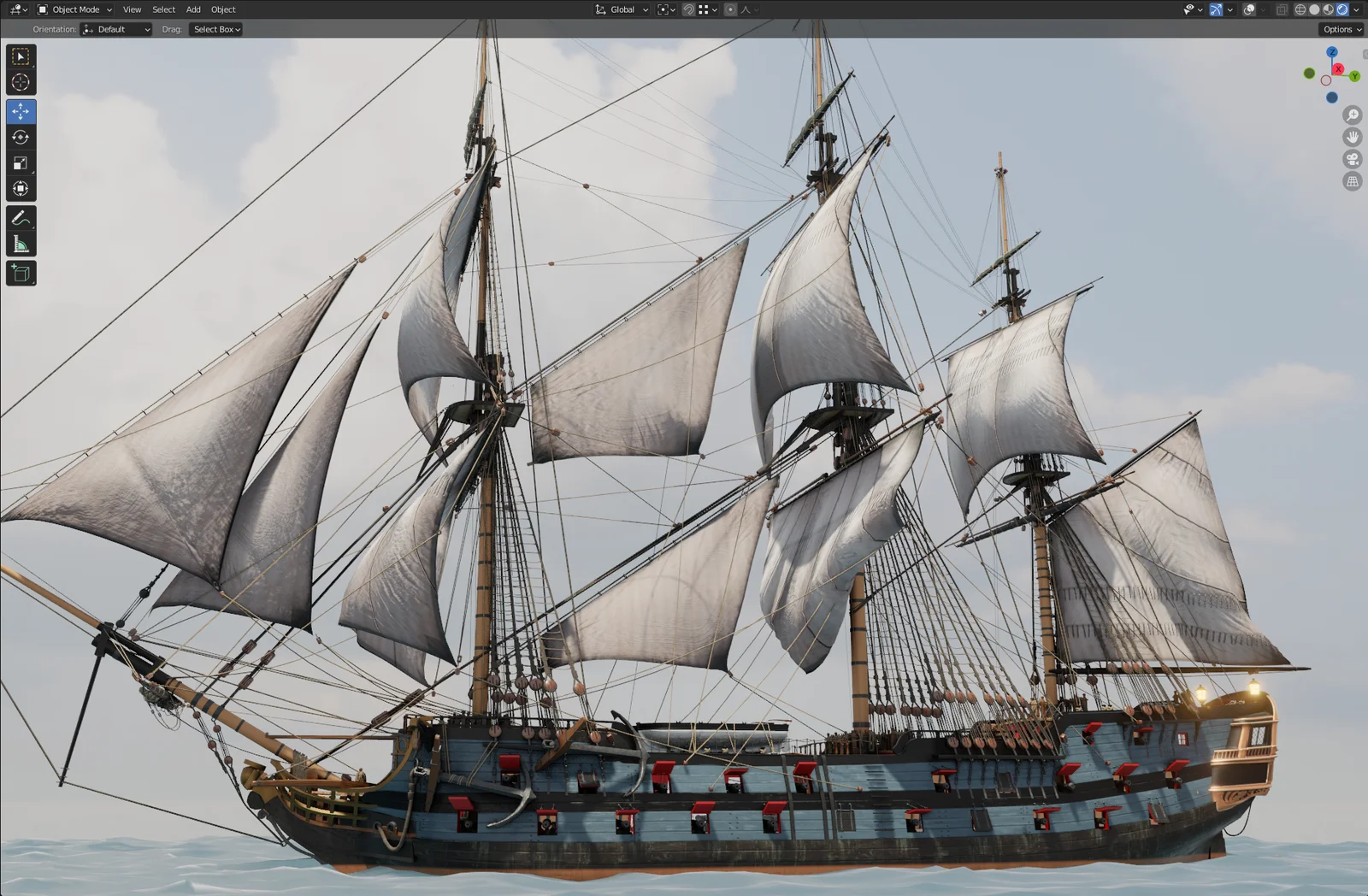The height and width of the screenshot is (896, 1368).
Task: Click the Move tool's active highlighted icon
Action: click(x=21, y=110)
